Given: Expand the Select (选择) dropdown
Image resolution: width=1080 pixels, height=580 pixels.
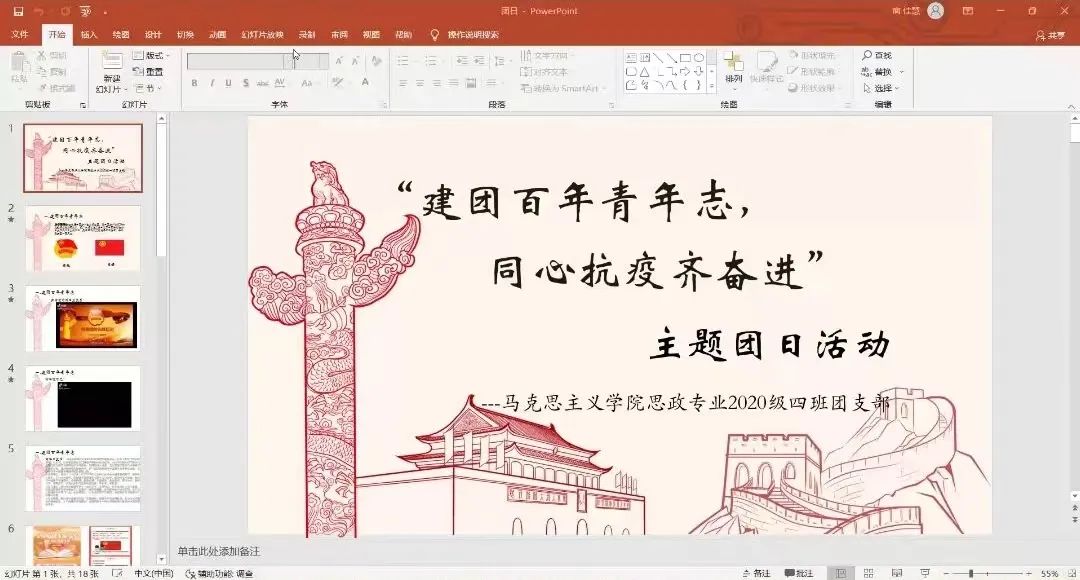Looking at the screenshot, I should pos(881,88).
